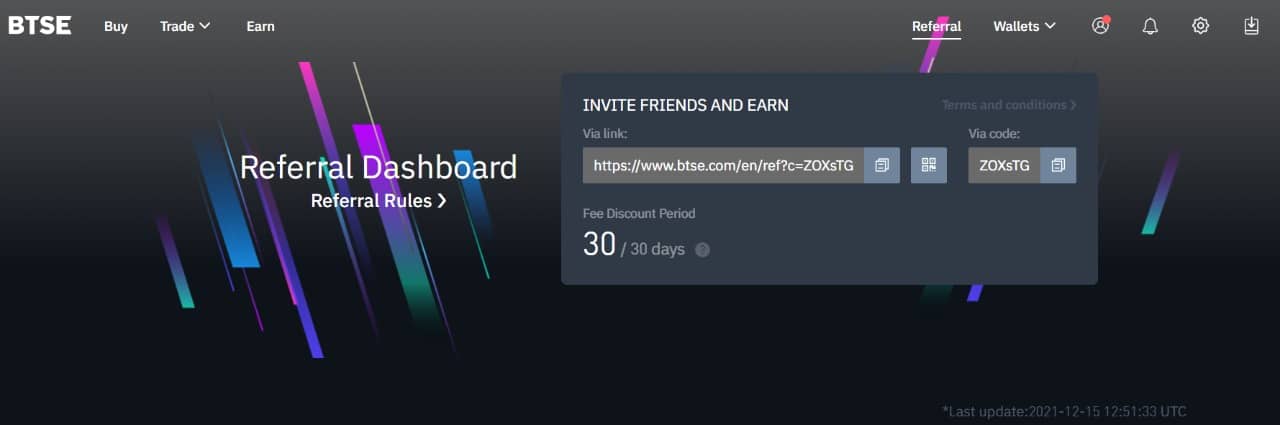Click the ZOXsTG code field
This screenshot has width=1280, height=425.
(1004, 165)
